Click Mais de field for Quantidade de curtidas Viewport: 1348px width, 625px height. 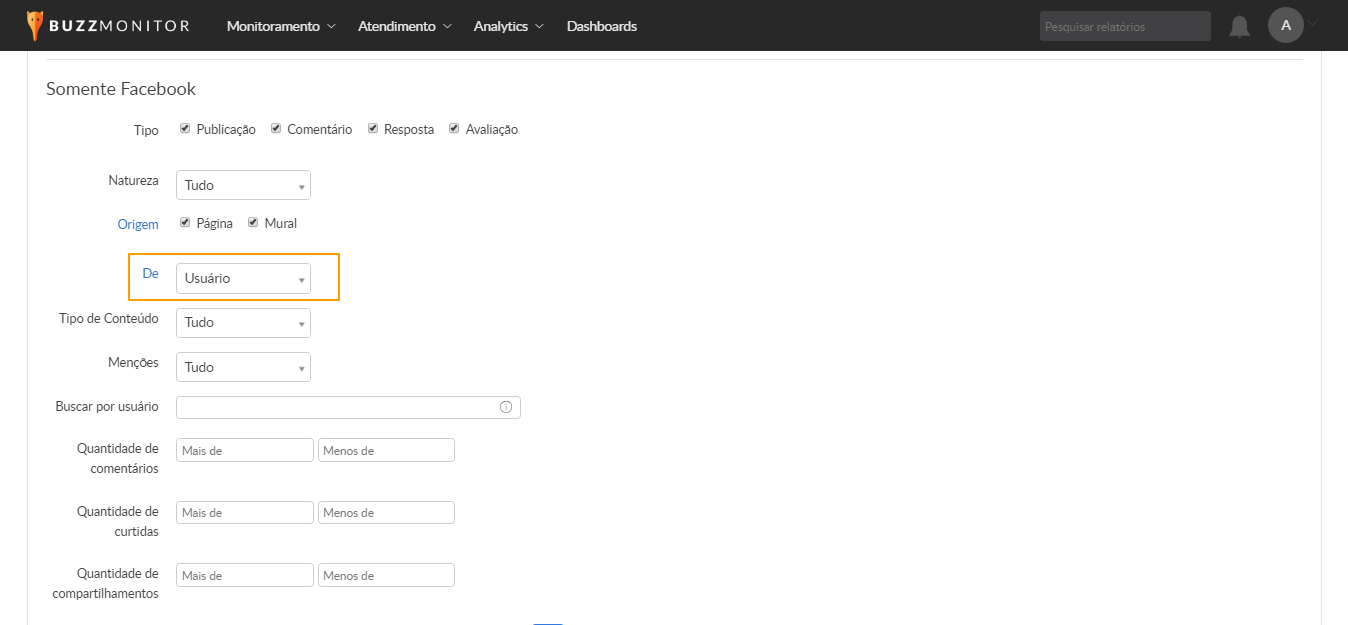pyautogui.click(x=245, y=512)
